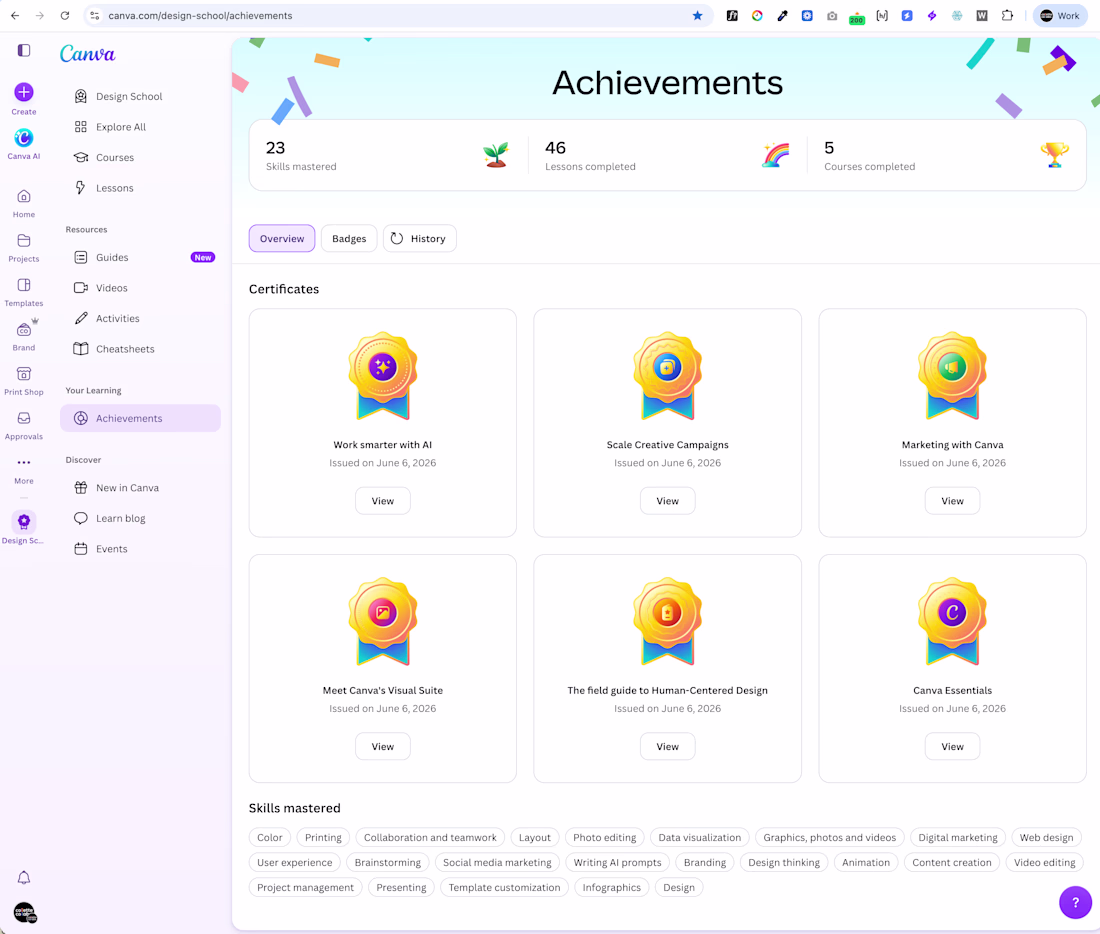Click the Web design skill chip
Screen dimensions: 1100x934
(x=1047, y=838)
